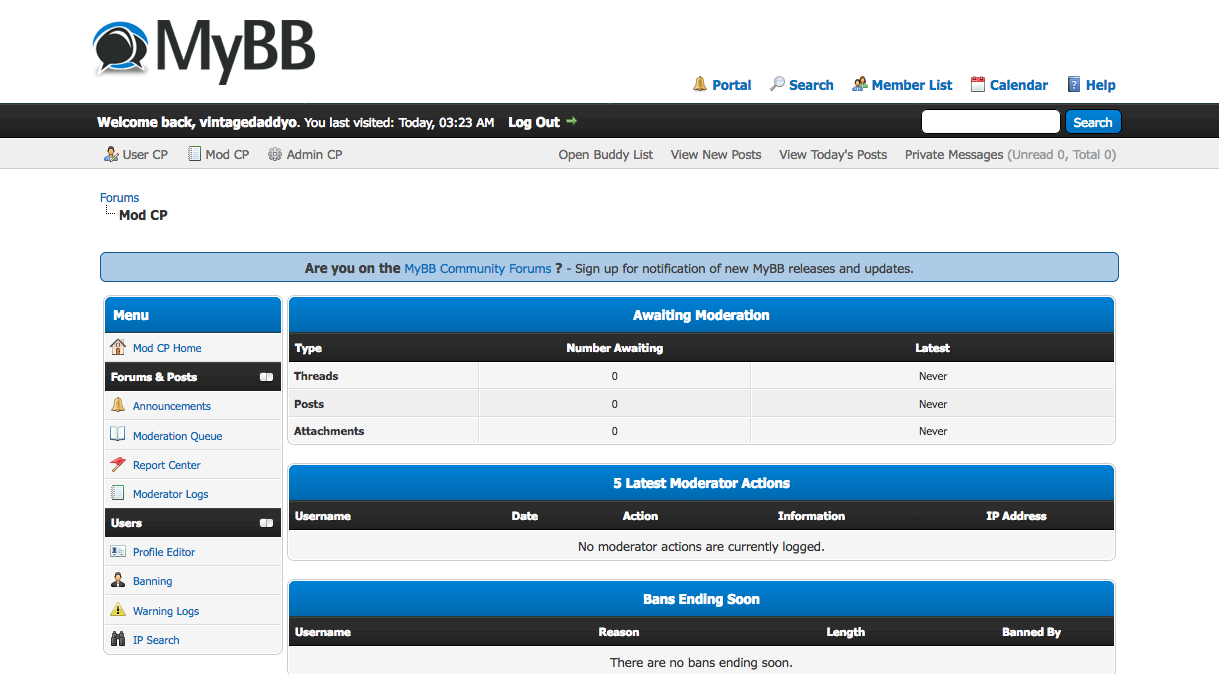Click the Profile Editor card icon
The height and width of the screenshot is (674, 1219).
(118, 551)
